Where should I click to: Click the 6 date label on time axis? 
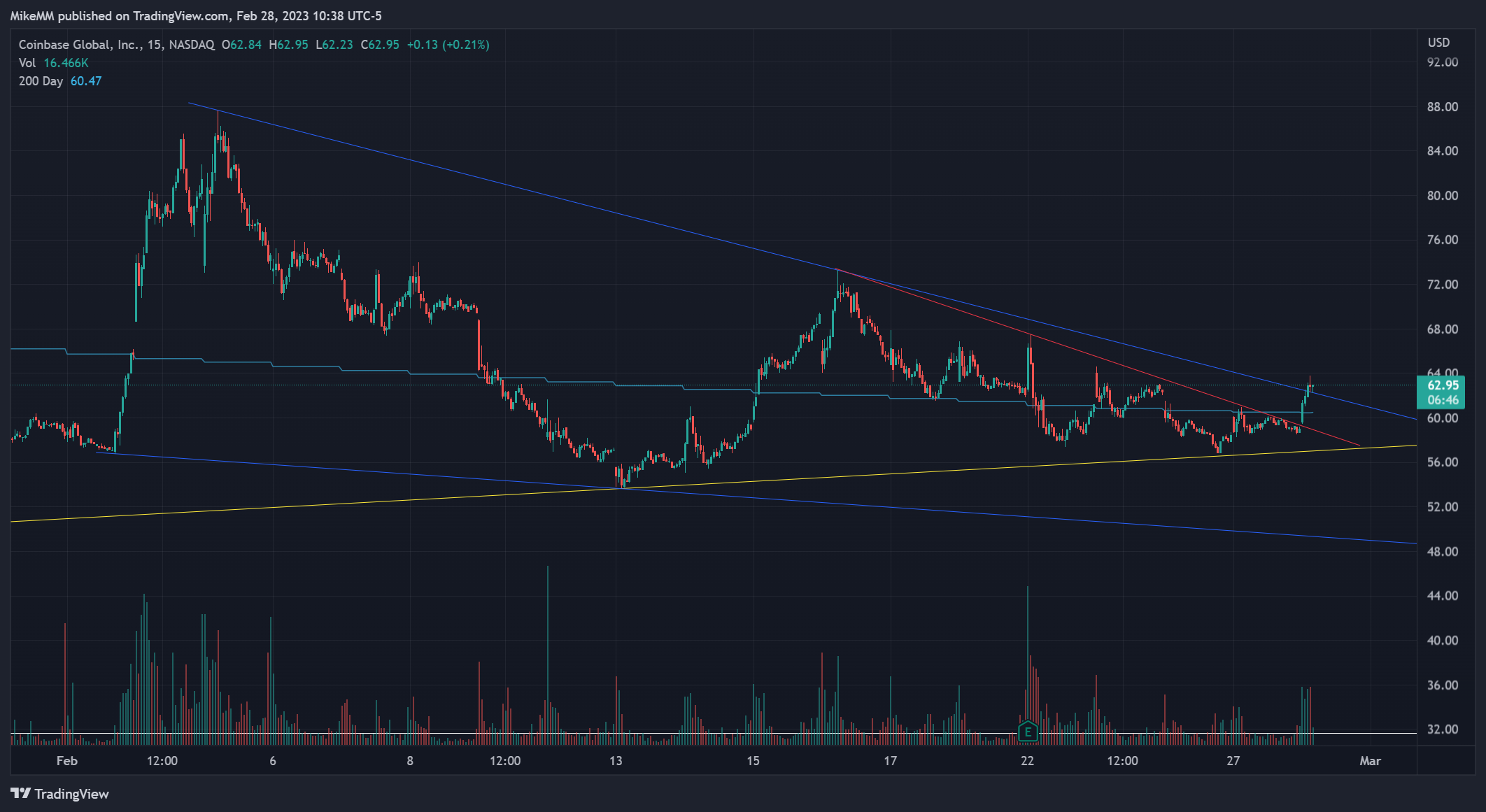[x=273, y=761]
